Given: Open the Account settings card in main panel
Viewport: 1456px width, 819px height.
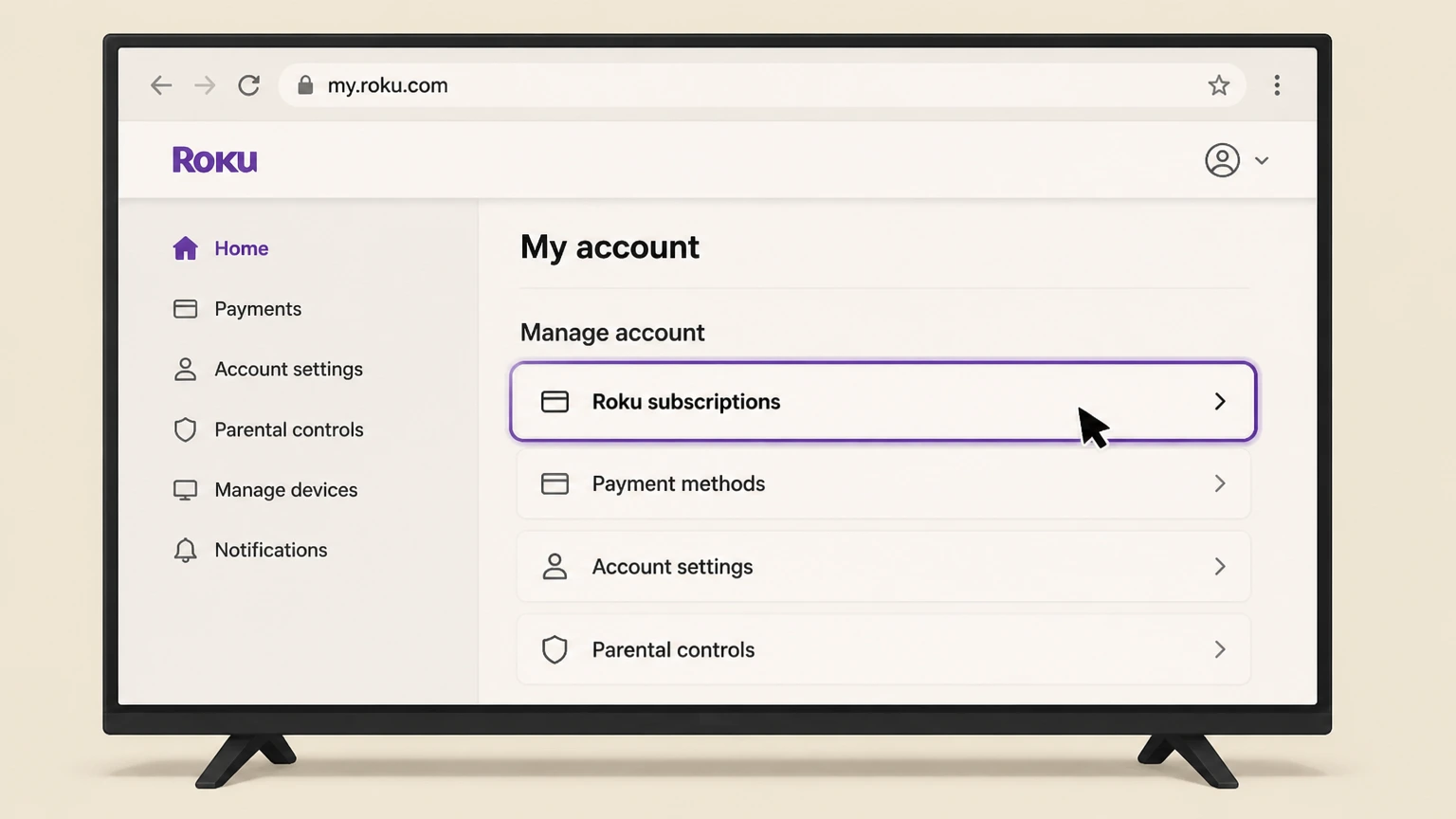Looking at the screenshot, I should (x=883, y=567).
